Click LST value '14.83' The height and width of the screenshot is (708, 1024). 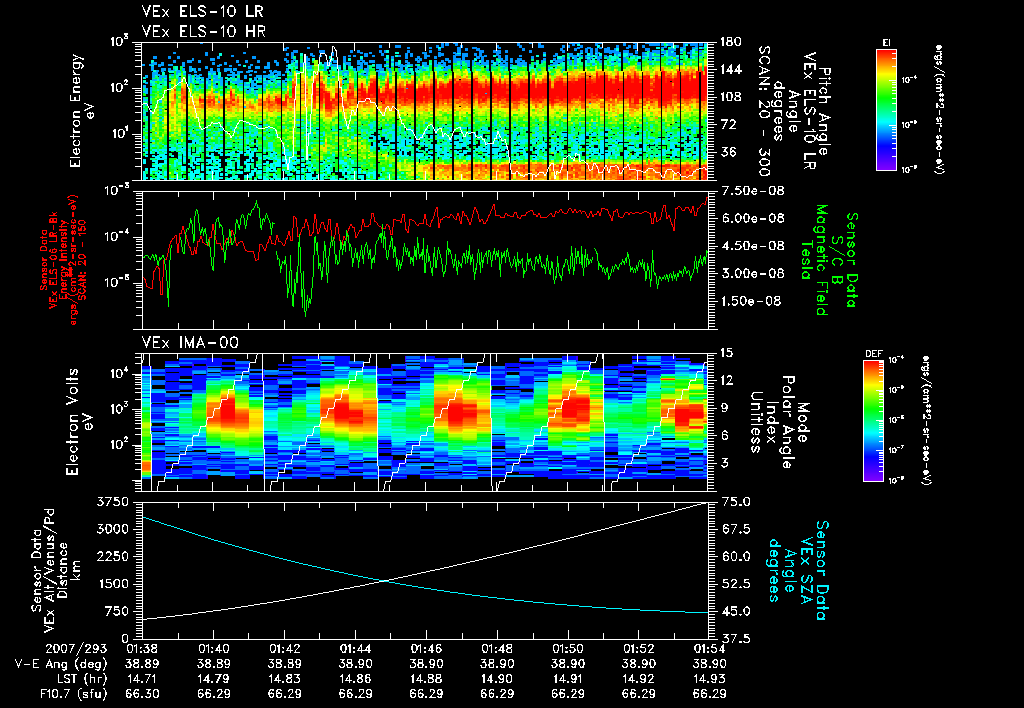[284, 679]
